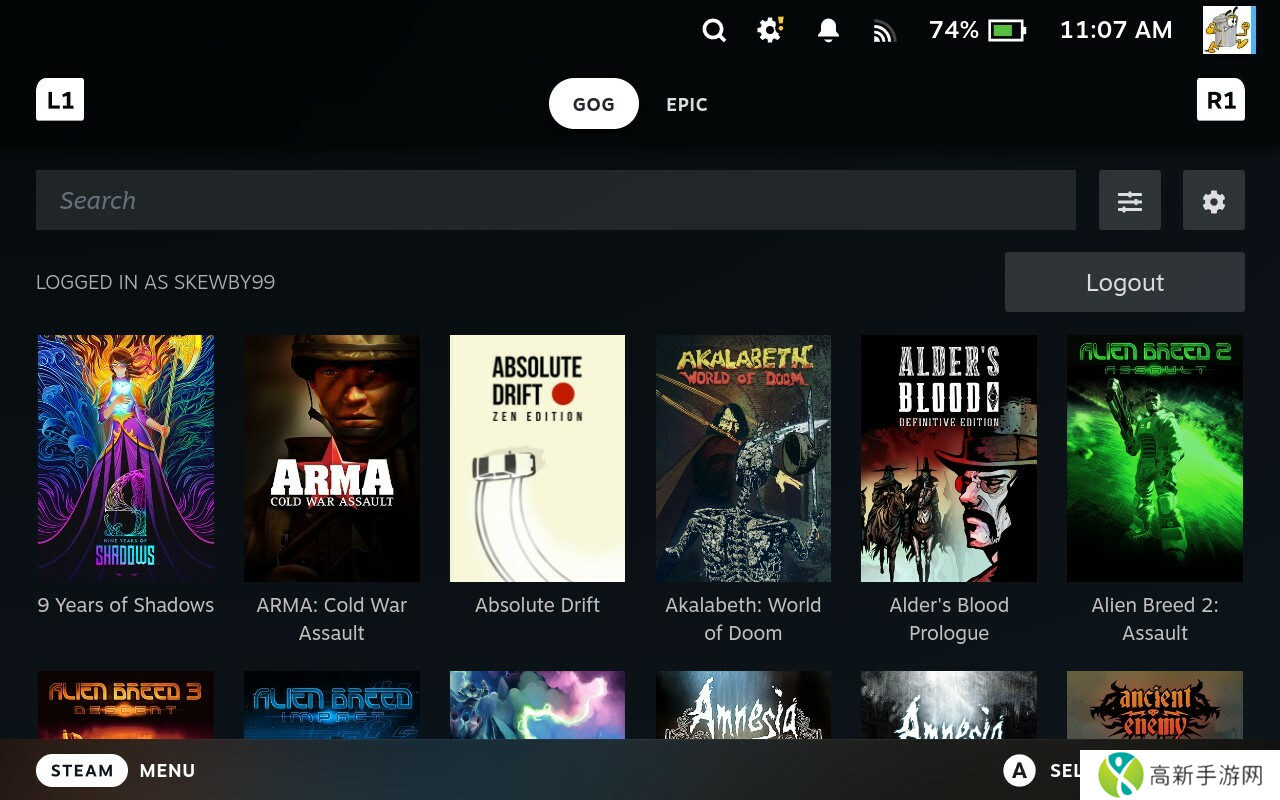Click the battery indicator icon
The width and height of the screenshot is (1280, 800).
[1006, 31]
